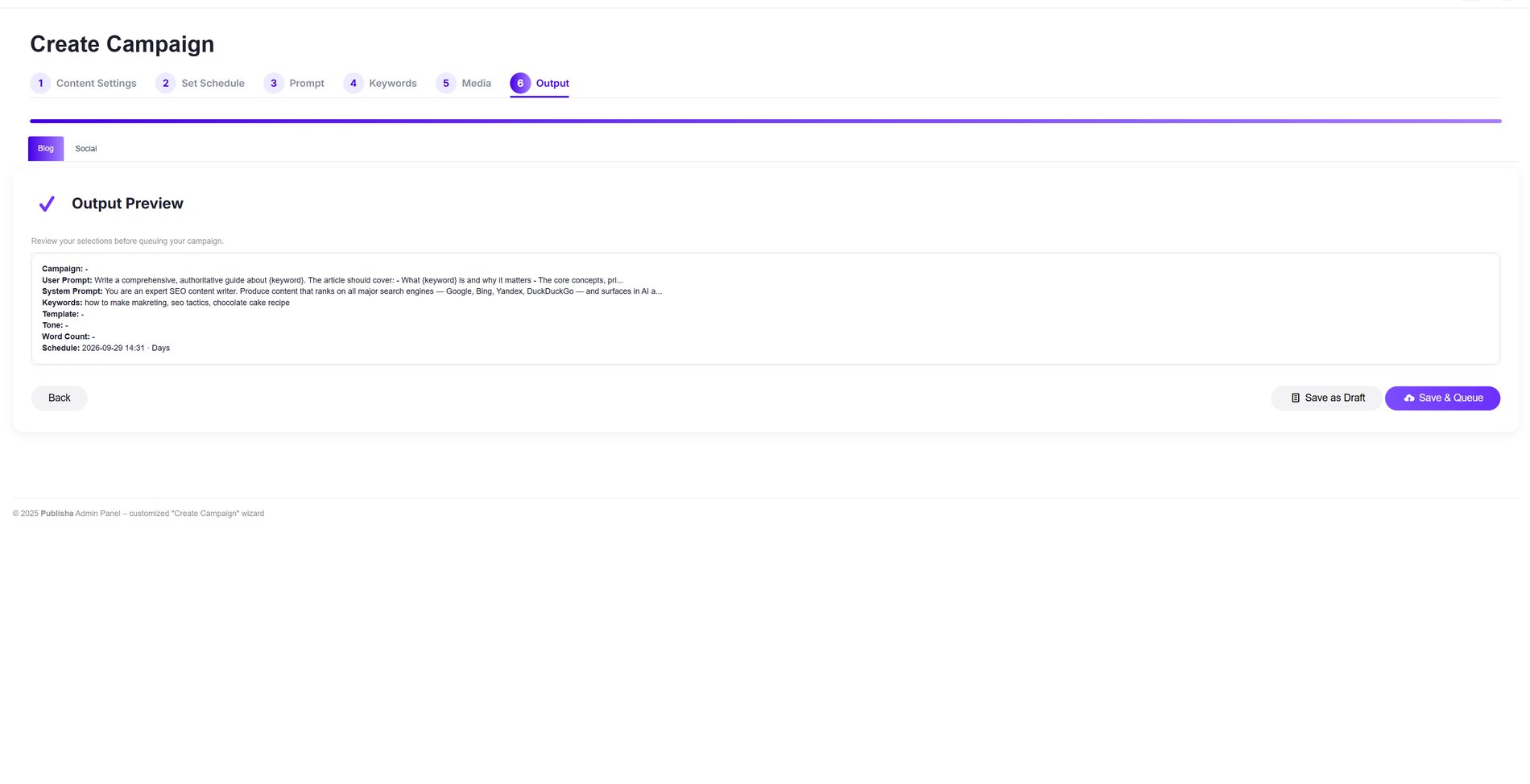Viewport: 1530px width, 784px height.
Task: Click the step 3 number circle
Action: pyautogui.click(x=274, y=83)
